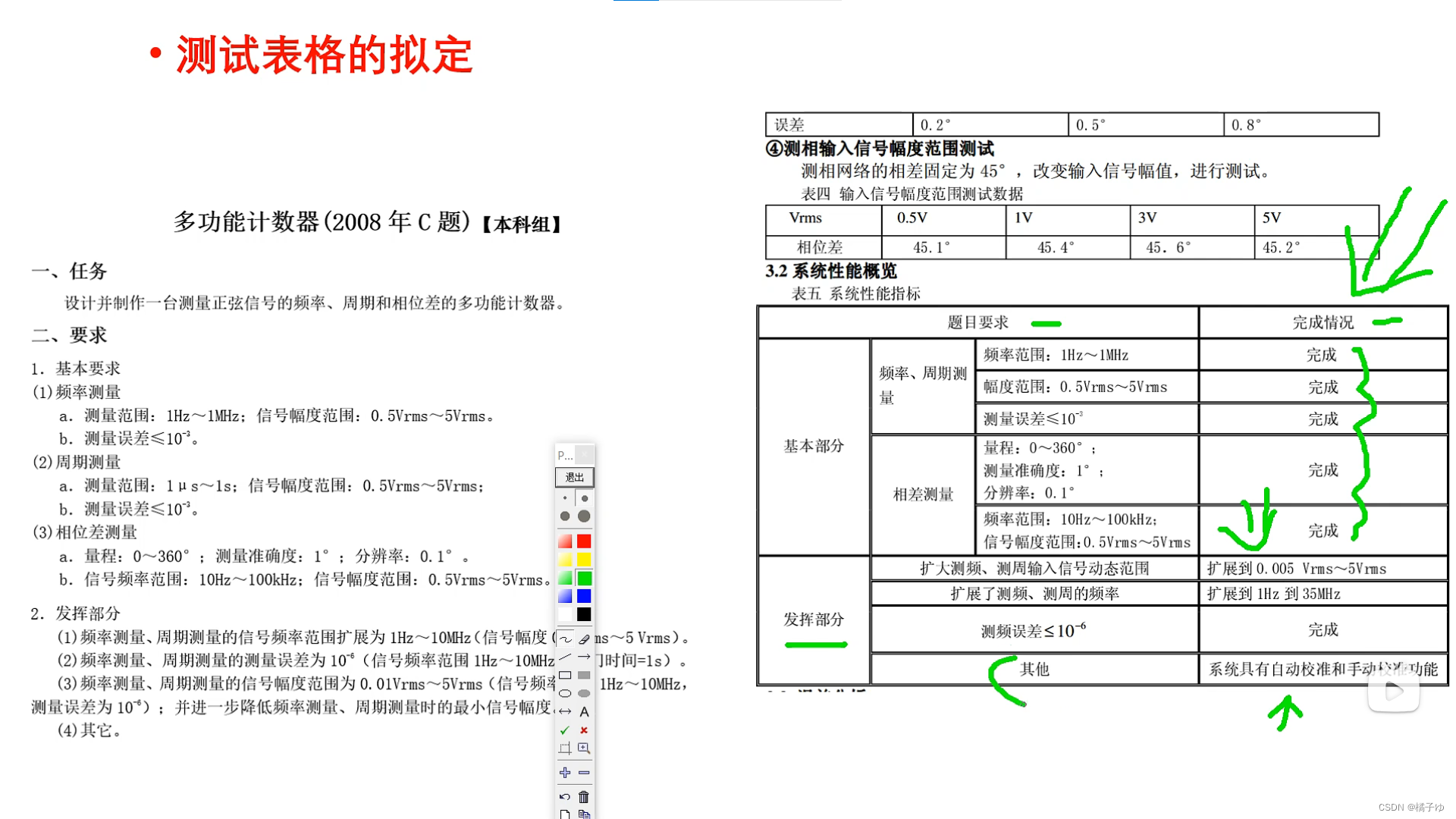Click the cell 相差测量
This screenshot has height=819, width=1456.
click(x=923, y=494)
